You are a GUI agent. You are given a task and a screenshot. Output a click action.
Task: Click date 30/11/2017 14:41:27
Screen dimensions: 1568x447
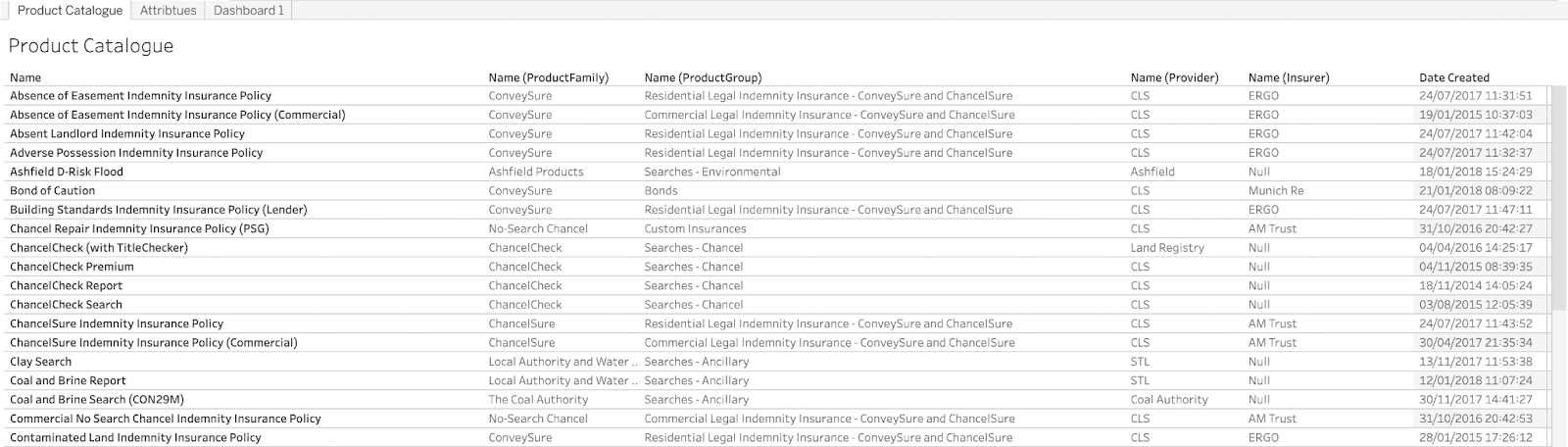pos(1475,399)
